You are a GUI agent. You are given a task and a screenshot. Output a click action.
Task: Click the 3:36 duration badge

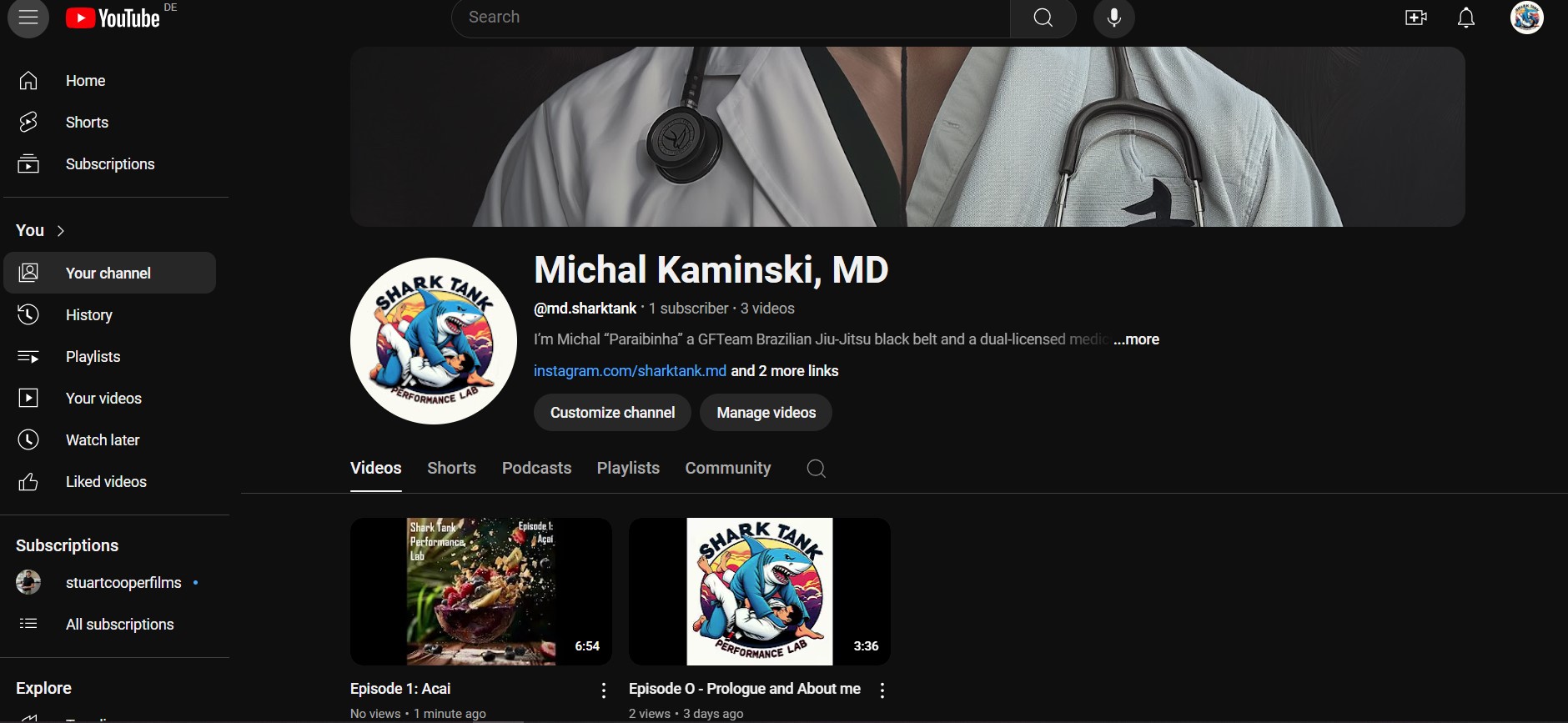coord(866,646)
